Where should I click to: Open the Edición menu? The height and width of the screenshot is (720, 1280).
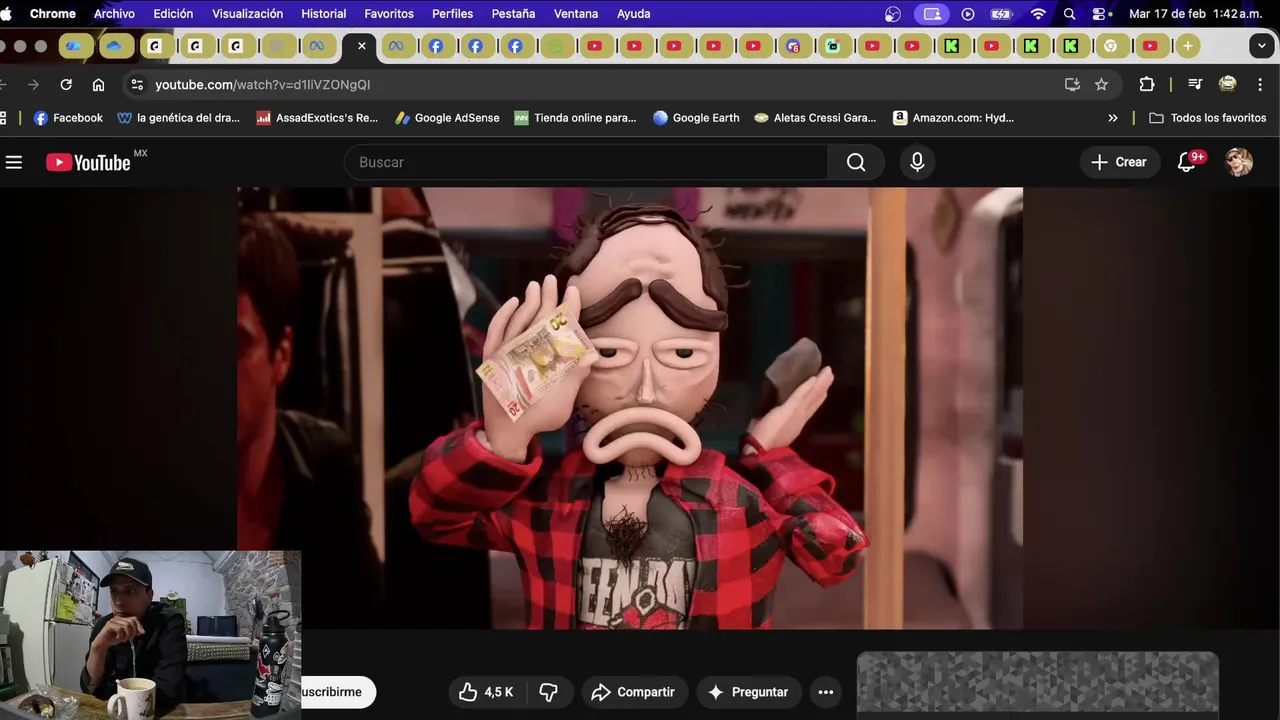(x=173, y=14)
